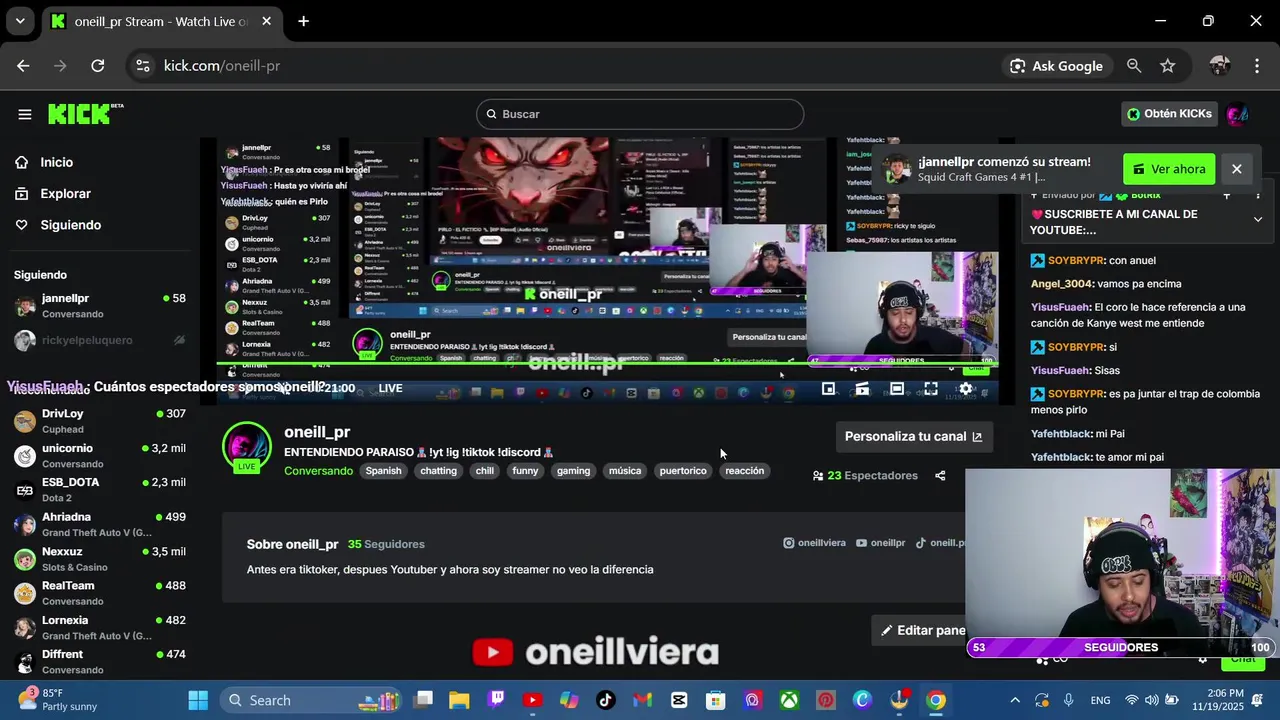
Task: Open Siguiendo in the sidebar
Action: point(70,225)
